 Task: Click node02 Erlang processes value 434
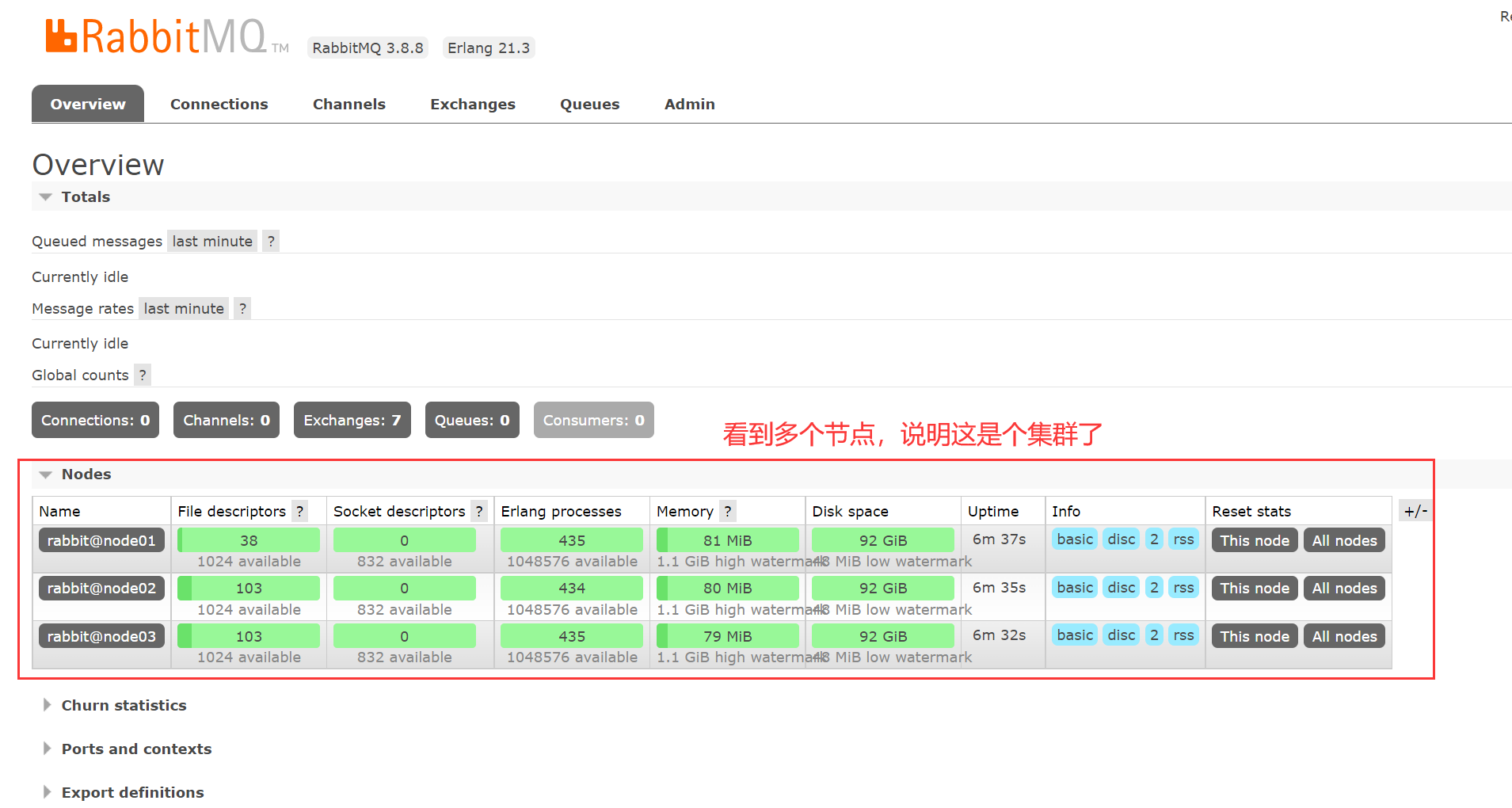[x=572, y=588]
